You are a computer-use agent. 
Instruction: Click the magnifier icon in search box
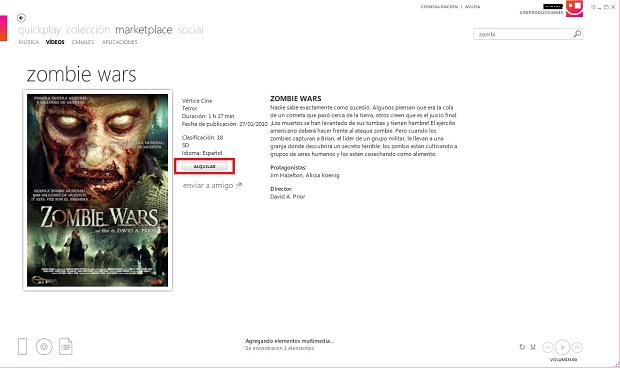[577, 34]
